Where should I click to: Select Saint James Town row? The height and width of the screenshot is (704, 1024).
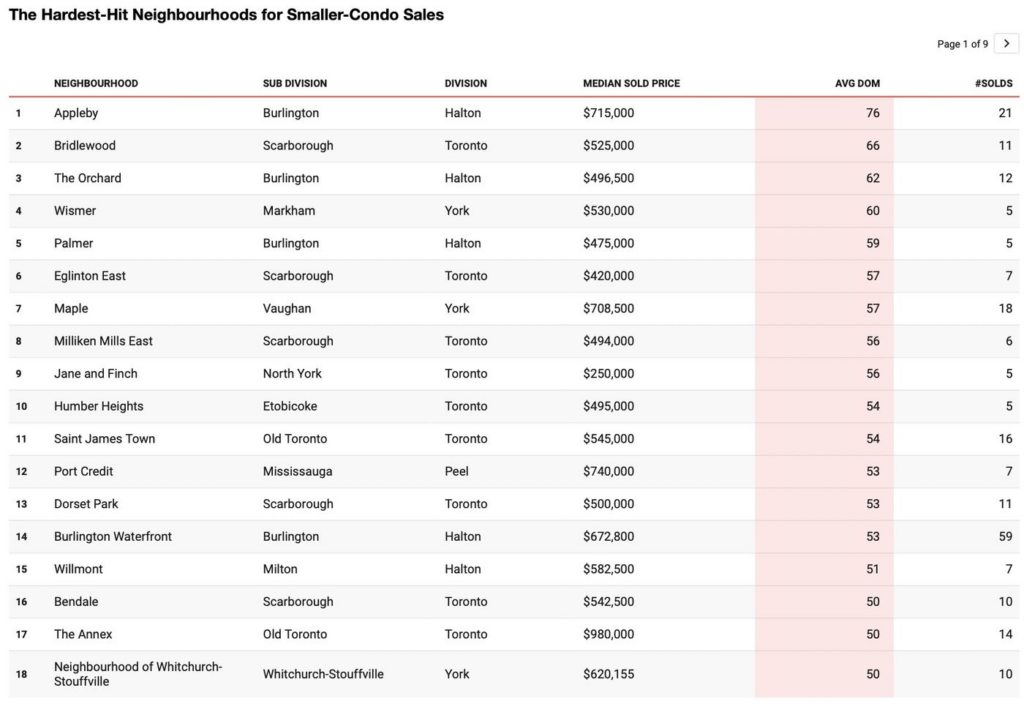105,439
